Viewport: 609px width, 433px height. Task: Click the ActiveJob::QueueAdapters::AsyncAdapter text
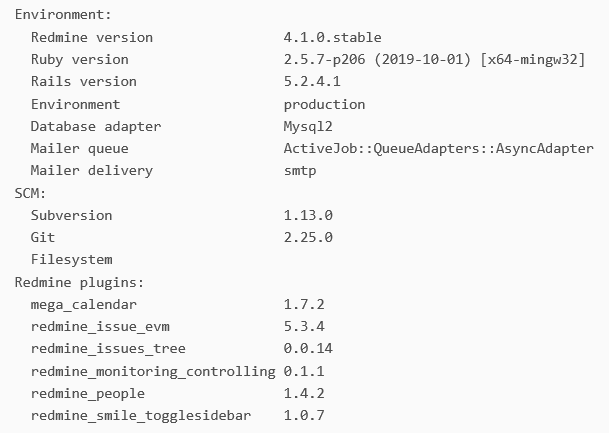tap(438, 149)
